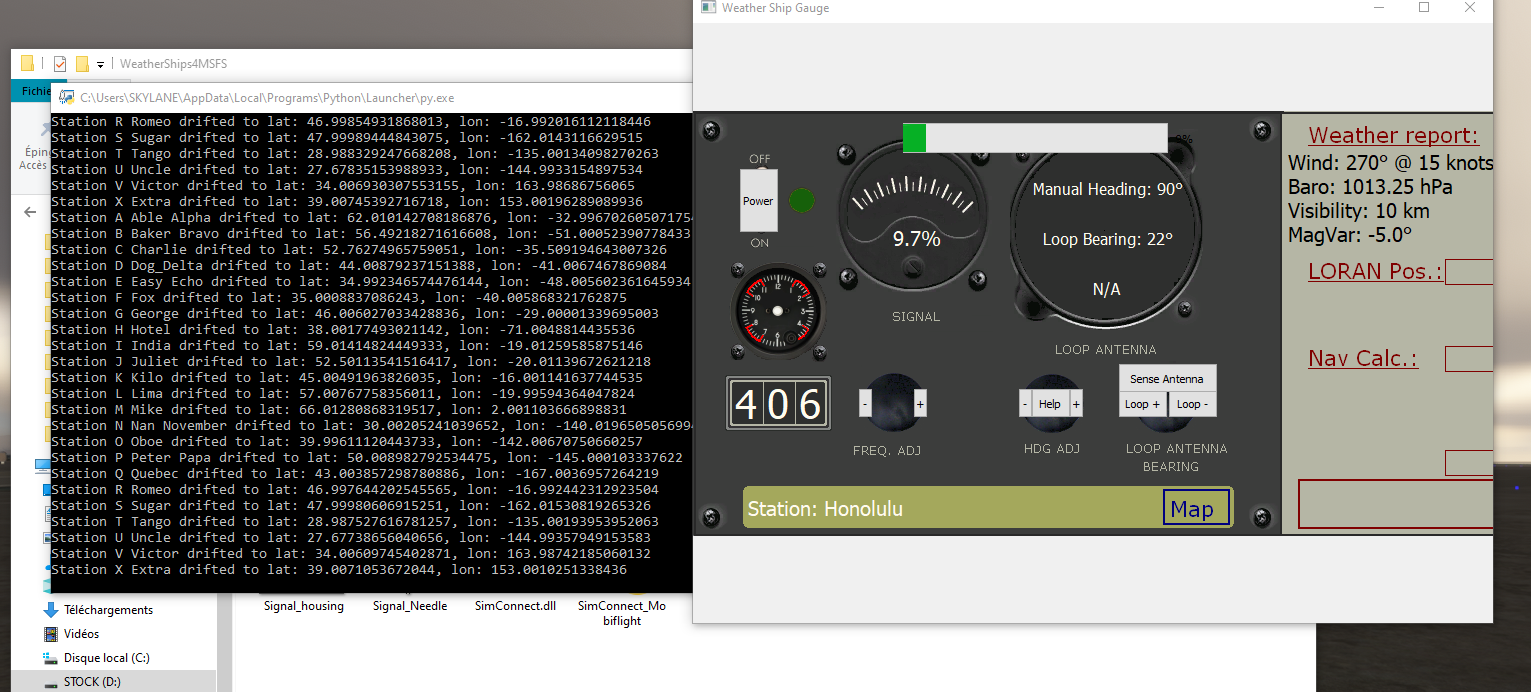Decrease frequency with the FREQ. ADJ minus button
The width and height of the screenshot is (1531, 692).
click(x=866, y=404)
